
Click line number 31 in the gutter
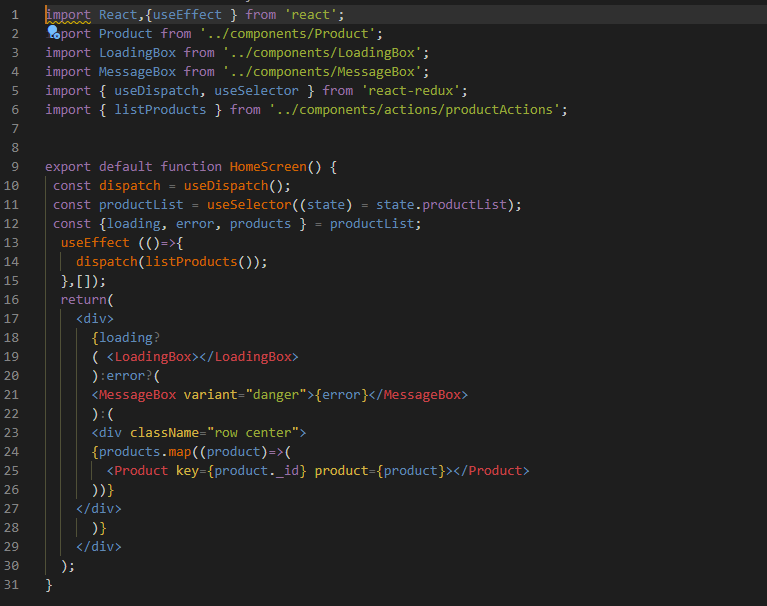coord(11,584)
